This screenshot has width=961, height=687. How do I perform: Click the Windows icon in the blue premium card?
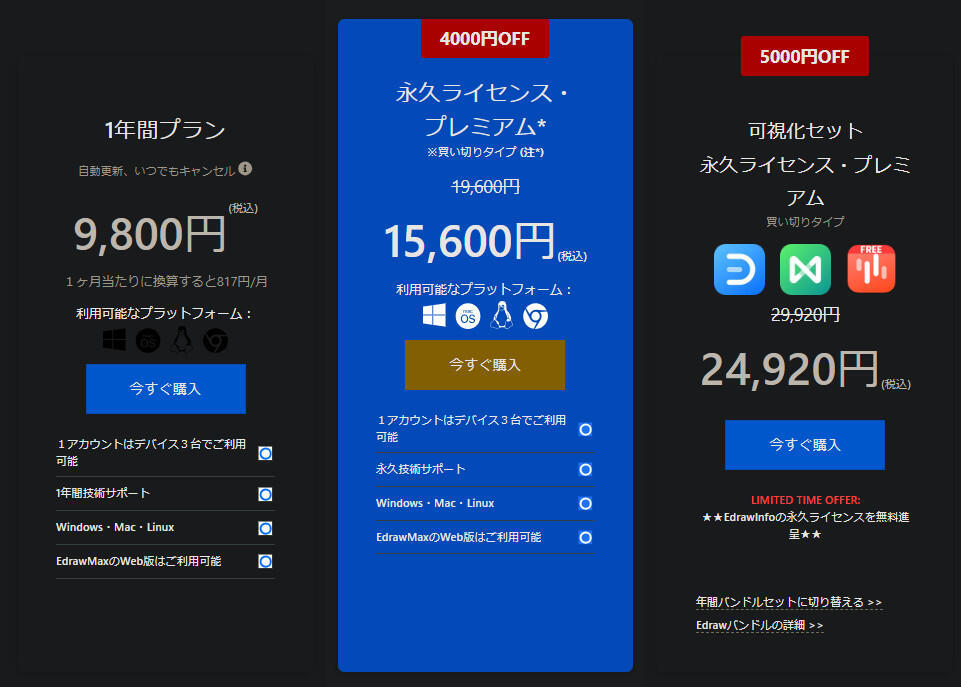coord(435,316)
